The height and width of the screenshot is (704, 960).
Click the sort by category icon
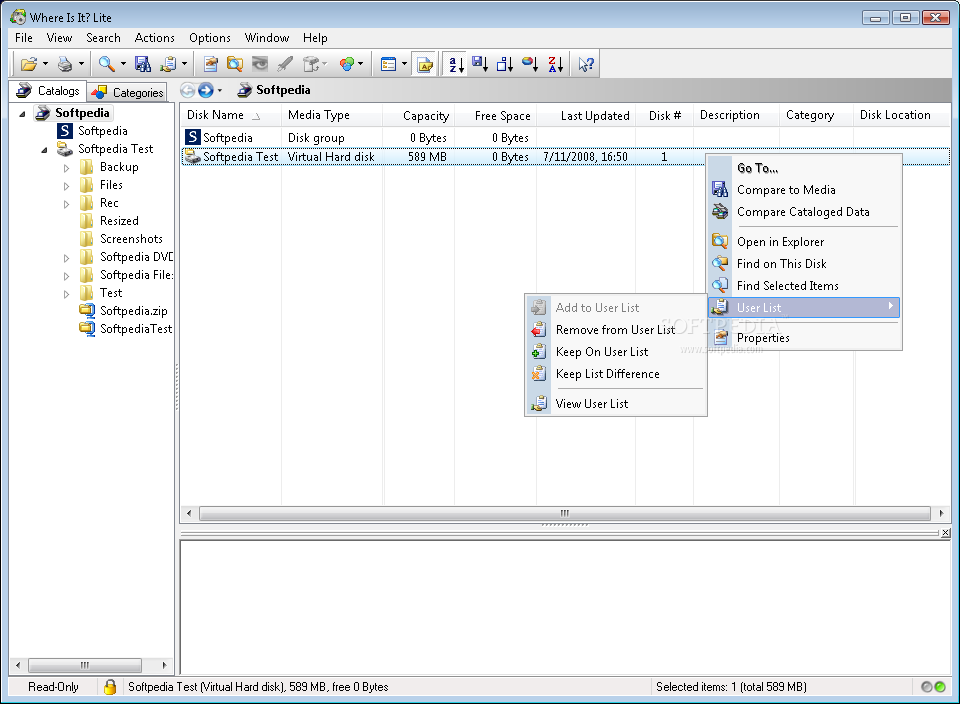pyautogui.click(x=530, y=64)
